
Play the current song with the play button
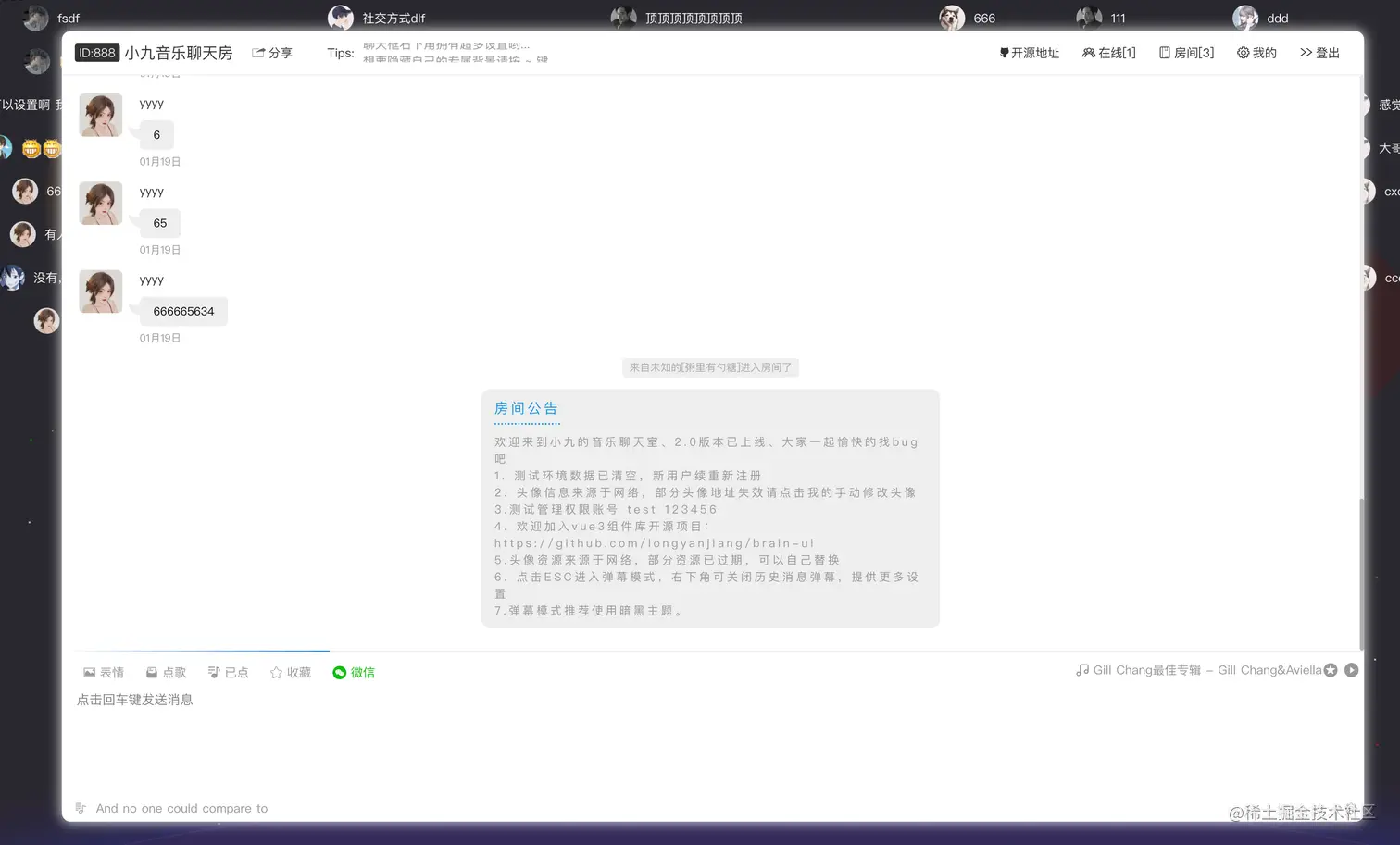[x=1352, y=669]
